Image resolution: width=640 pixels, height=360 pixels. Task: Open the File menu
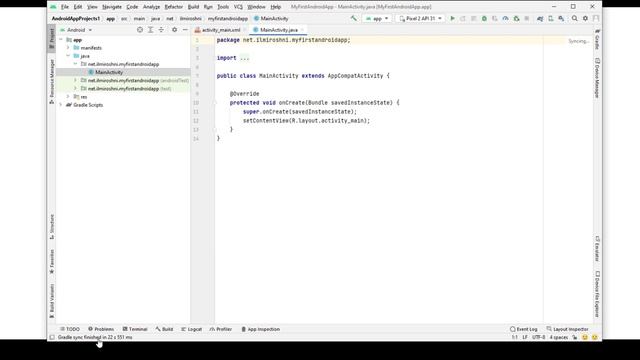pos(64,7)
